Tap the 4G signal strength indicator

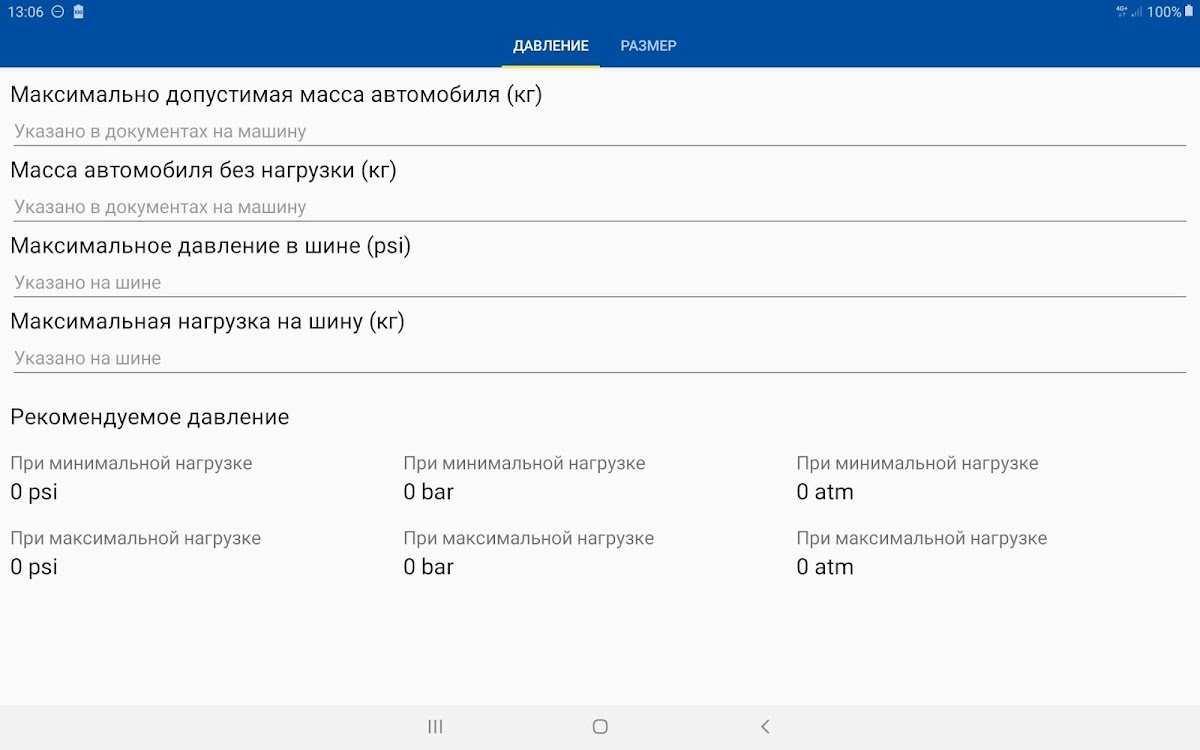1128,12
